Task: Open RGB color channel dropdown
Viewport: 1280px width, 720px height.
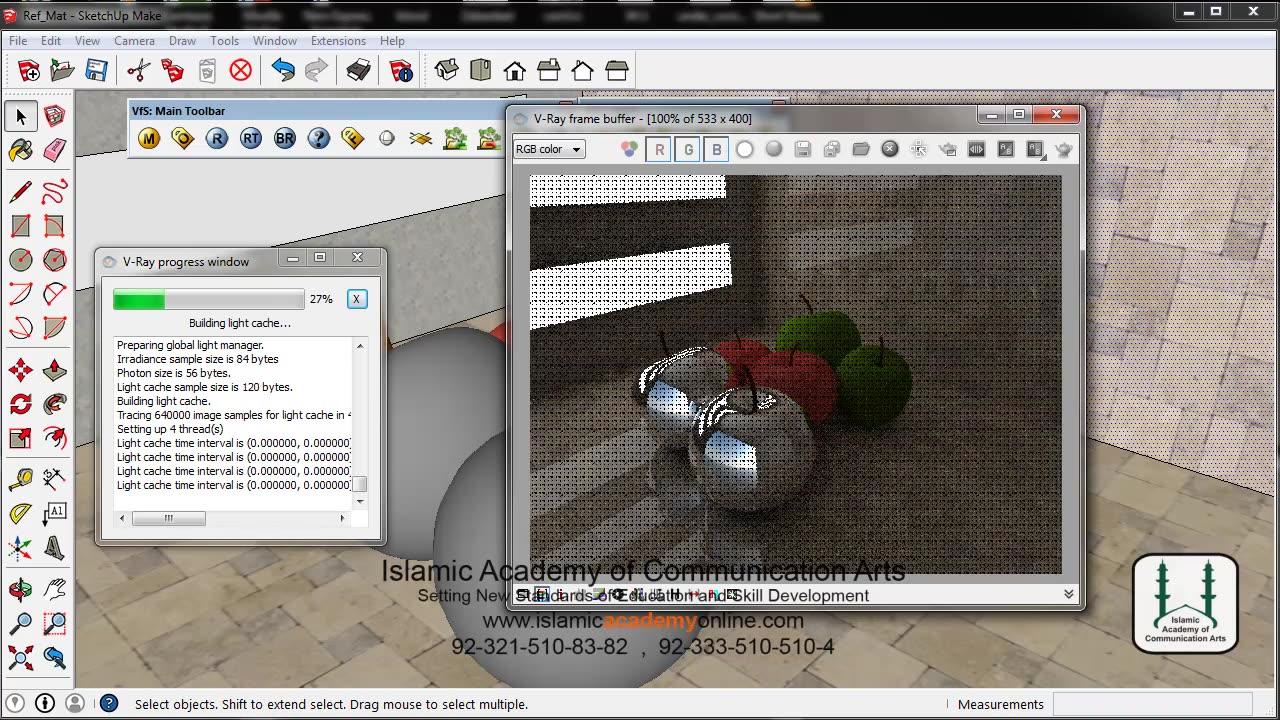Action: click(549, 149)
